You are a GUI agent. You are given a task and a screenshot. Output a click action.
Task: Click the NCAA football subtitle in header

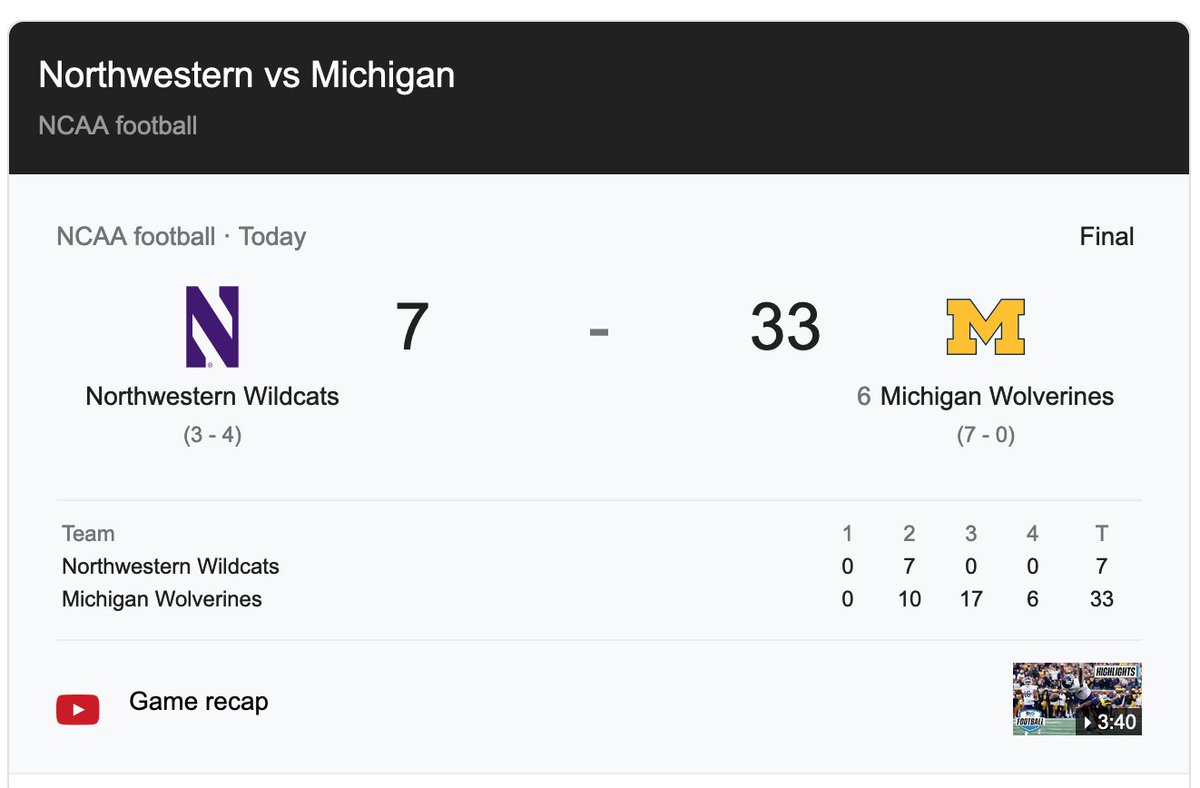118,126
